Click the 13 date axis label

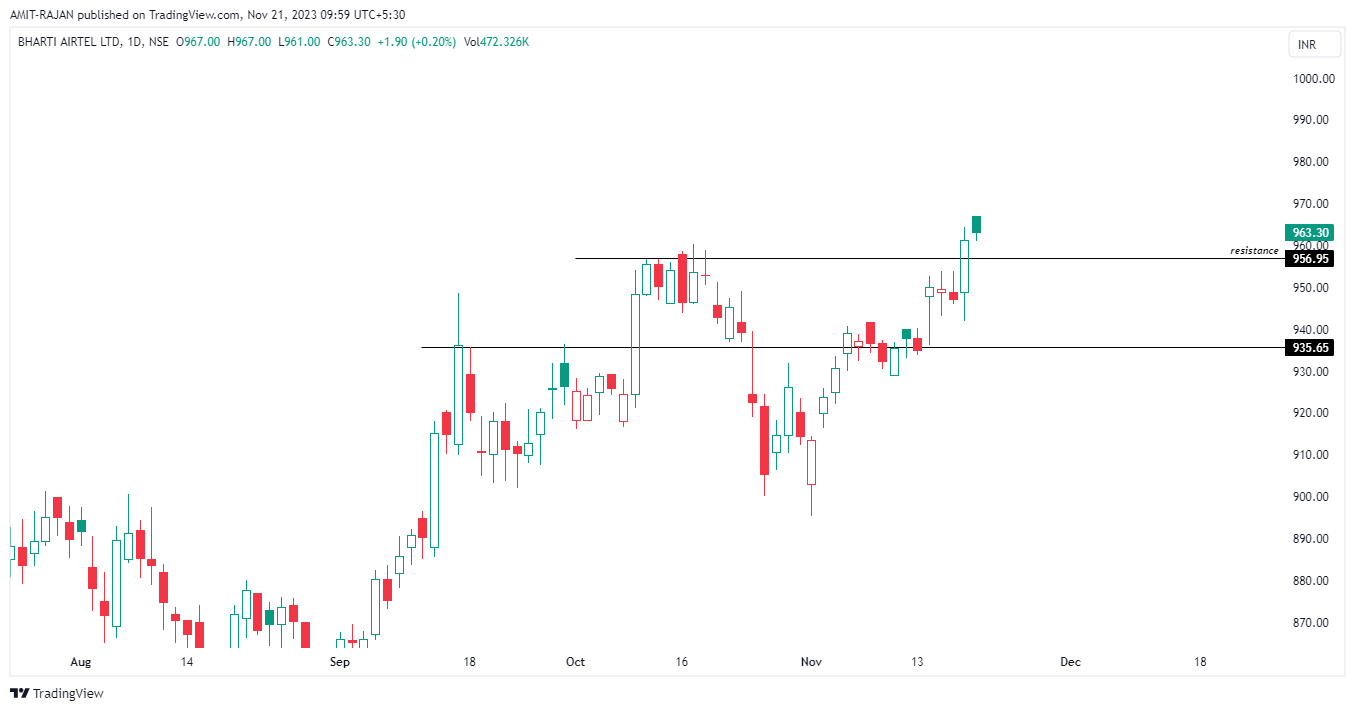click(x=917, y=662)
